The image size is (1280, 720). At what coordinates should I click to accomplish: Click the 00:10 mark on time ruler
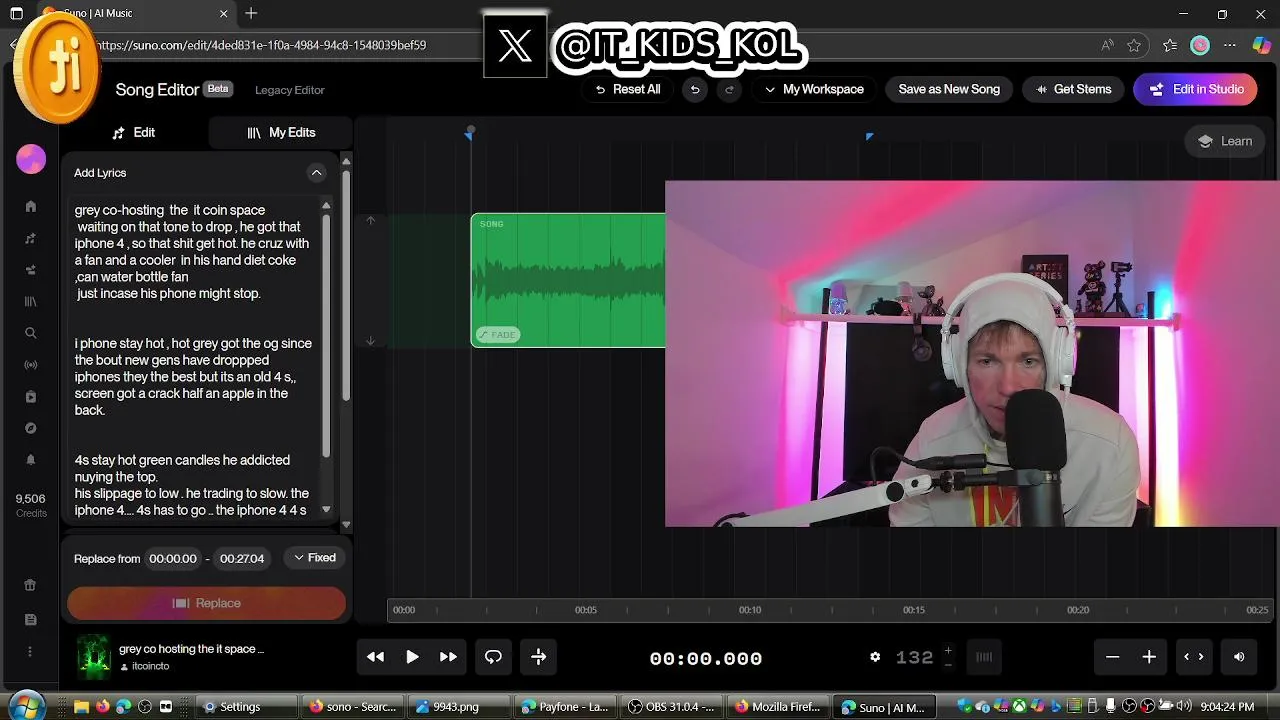click(x=750, y=610)
